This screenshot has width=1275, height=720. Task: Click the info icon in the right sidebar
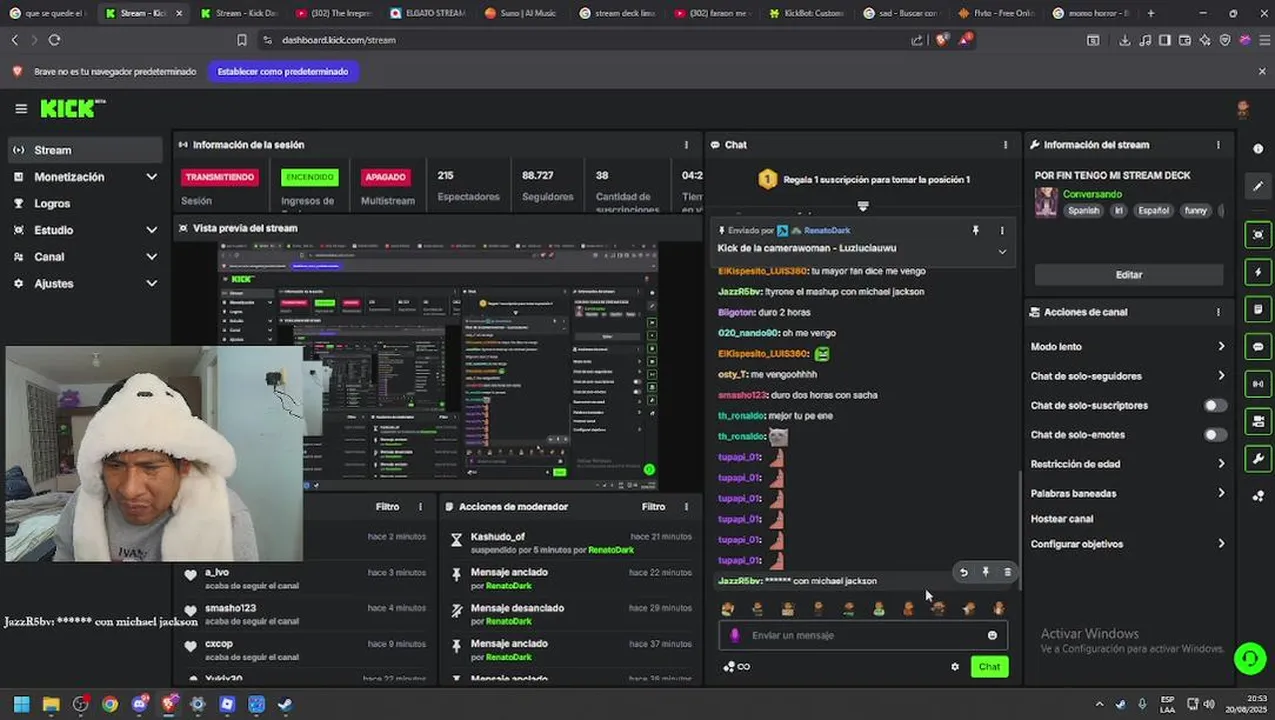coord(1258,149)
